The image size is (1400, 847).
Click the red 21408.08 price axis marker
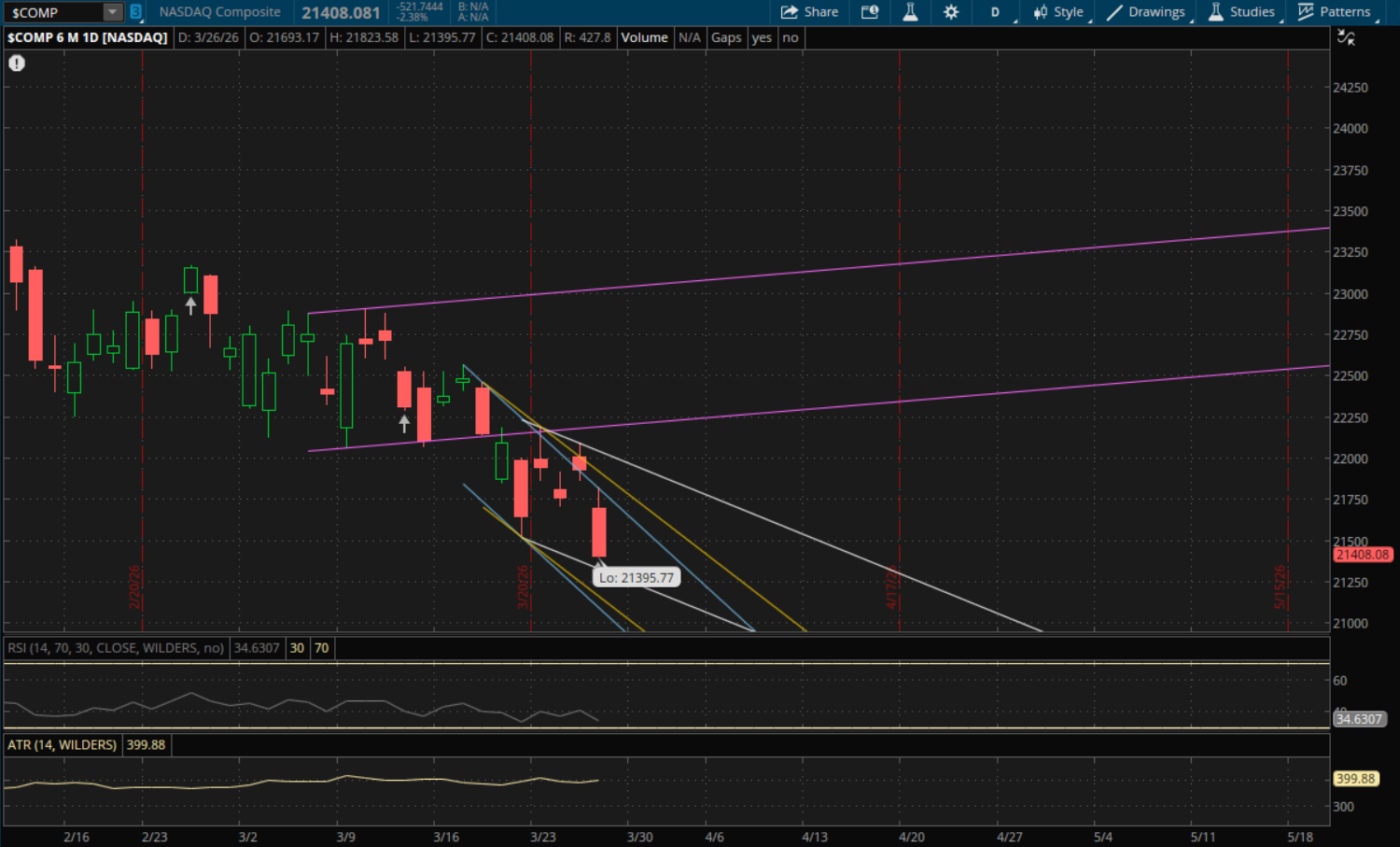[1362, 555]
